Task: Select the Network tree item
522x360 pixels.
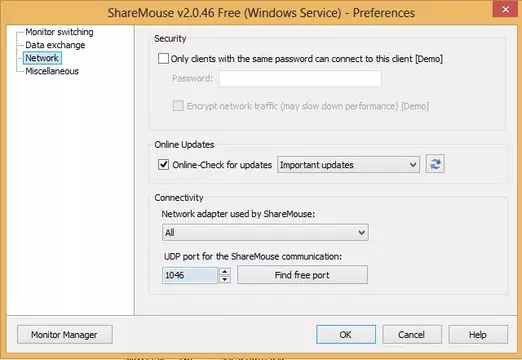Action: click(x=42, y=58)
